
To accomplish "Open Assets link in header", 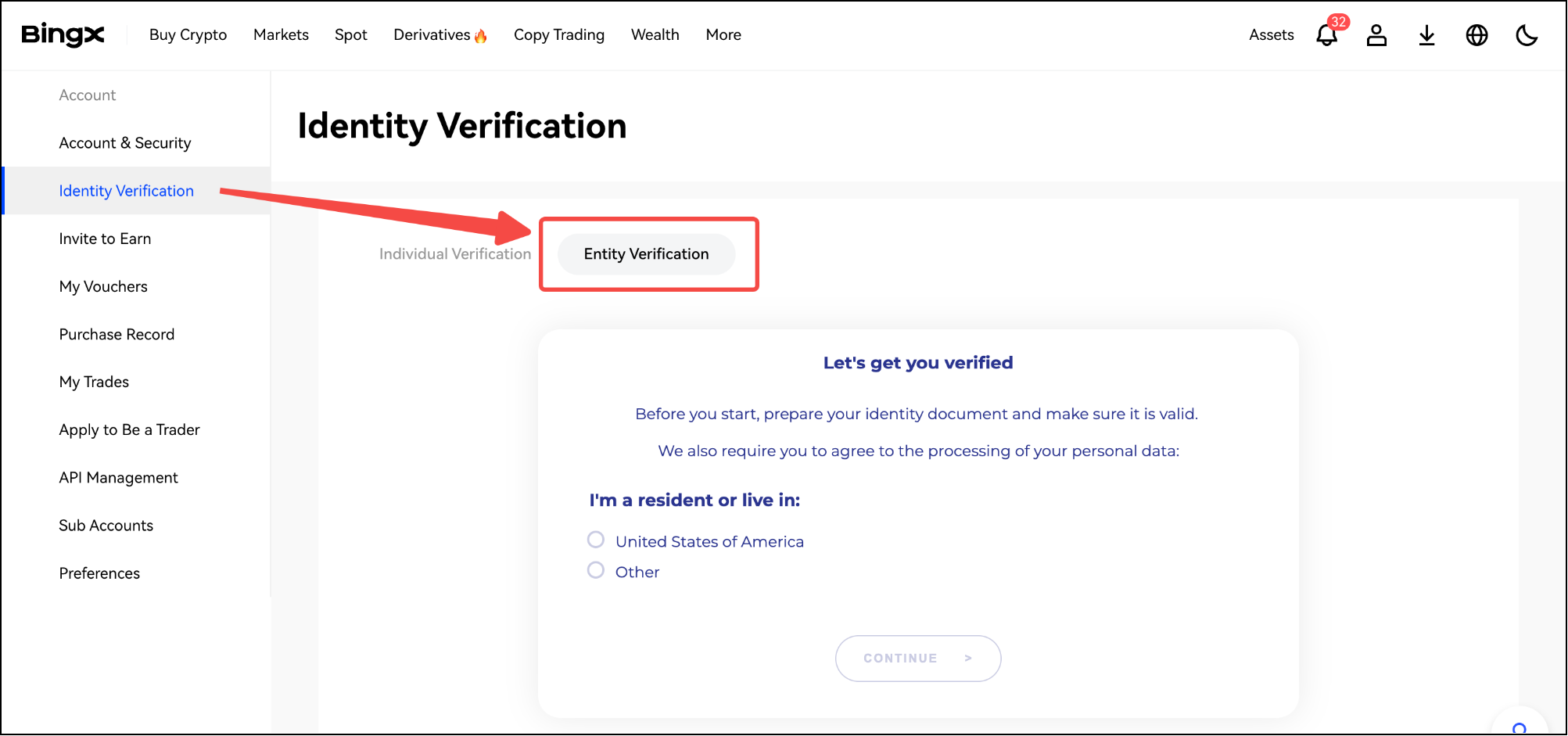I will pyautogui.click(x=1271, y=34).
